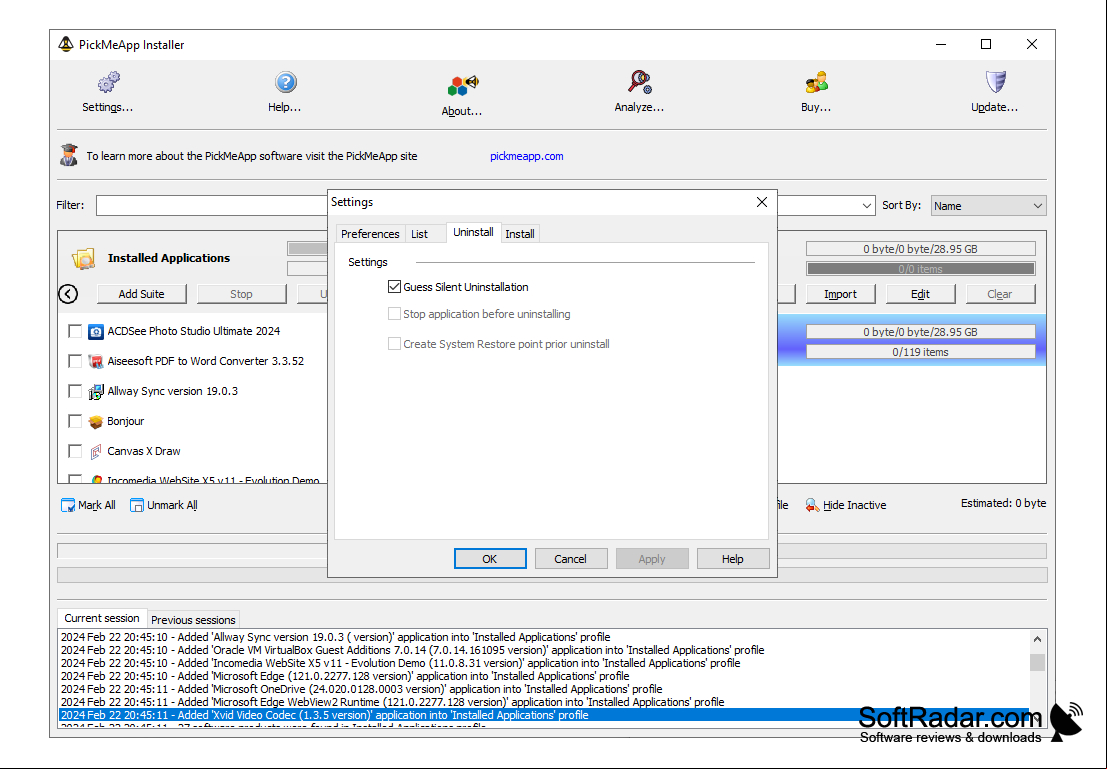
Task: Check the Bonjour checkbox
Action: click(75, 422)
